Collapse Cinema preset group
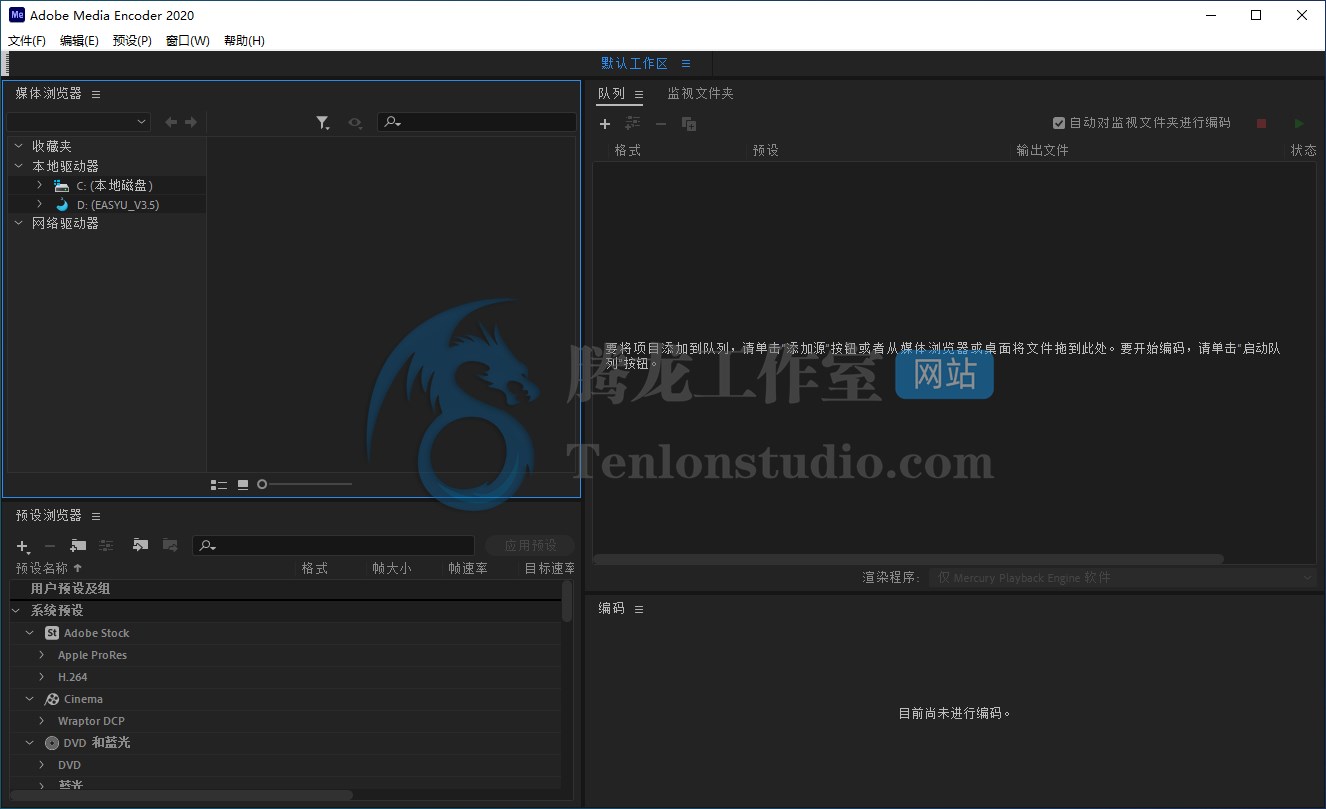Viewport: 1326px width, 809px height. point(30,699)
